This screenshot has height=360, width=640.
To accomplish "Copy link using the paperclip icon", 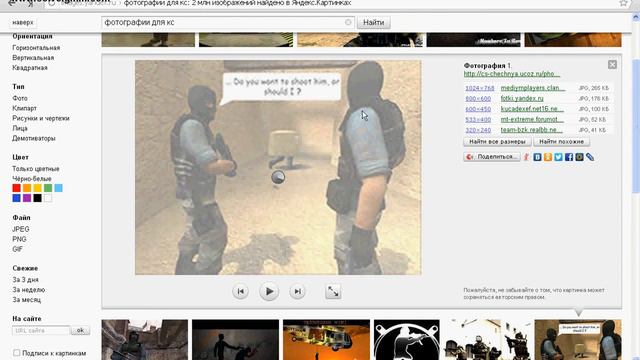I will coord(590,157).
